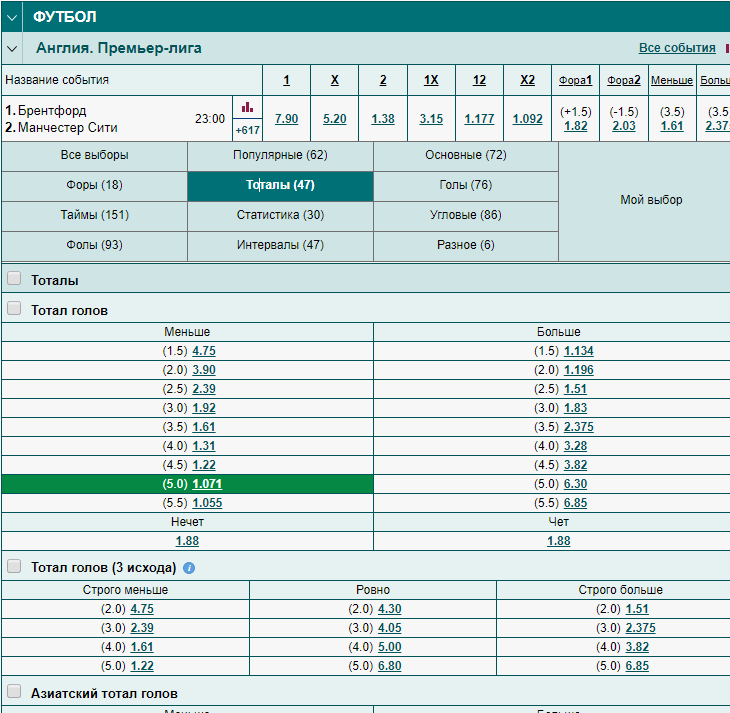Screen dimensions: 730x713
Task: Tick the Азиатский тотал голов checkbox
Action: tap(14, 691)
